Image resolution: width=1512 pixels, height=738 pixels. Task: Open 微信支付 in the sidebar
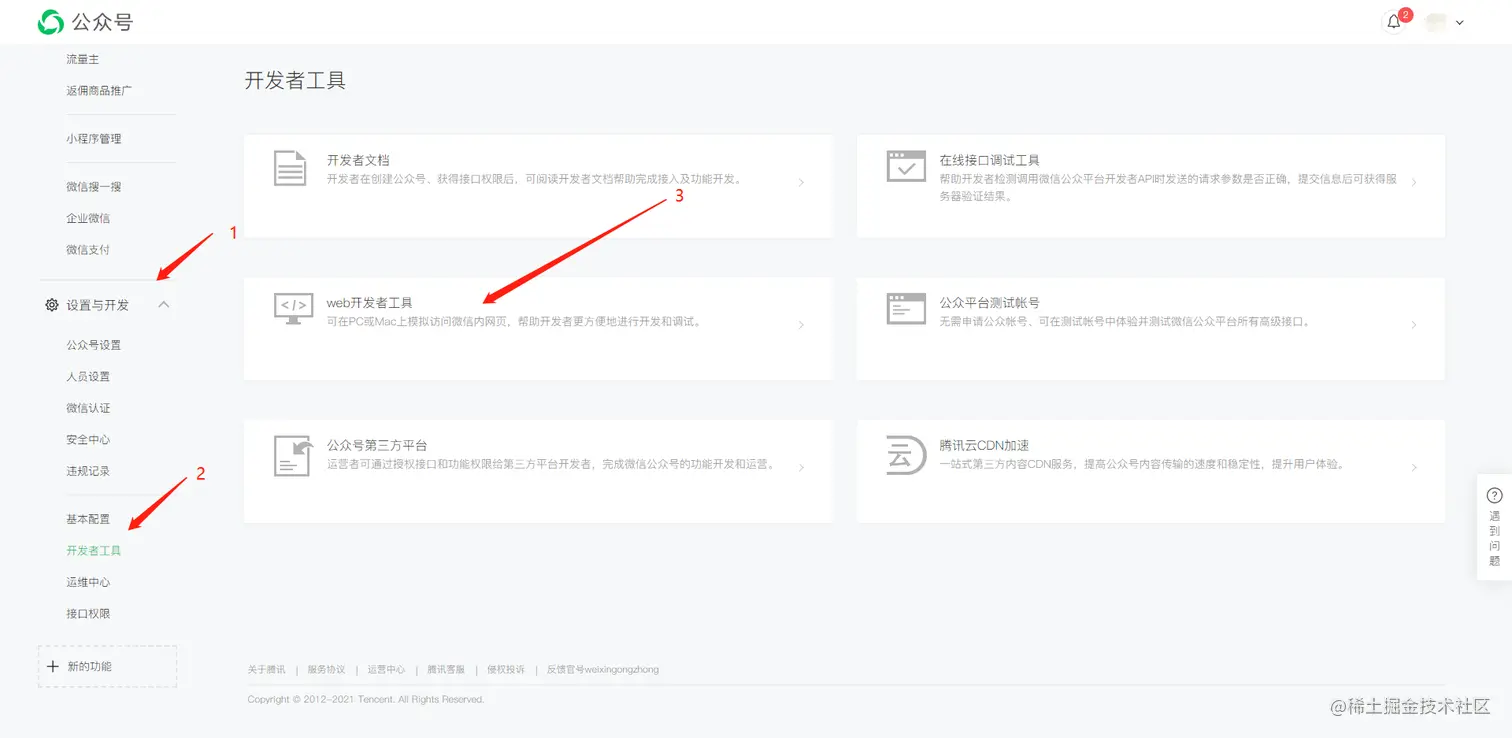pyautogui.click(x=88, y=250)
